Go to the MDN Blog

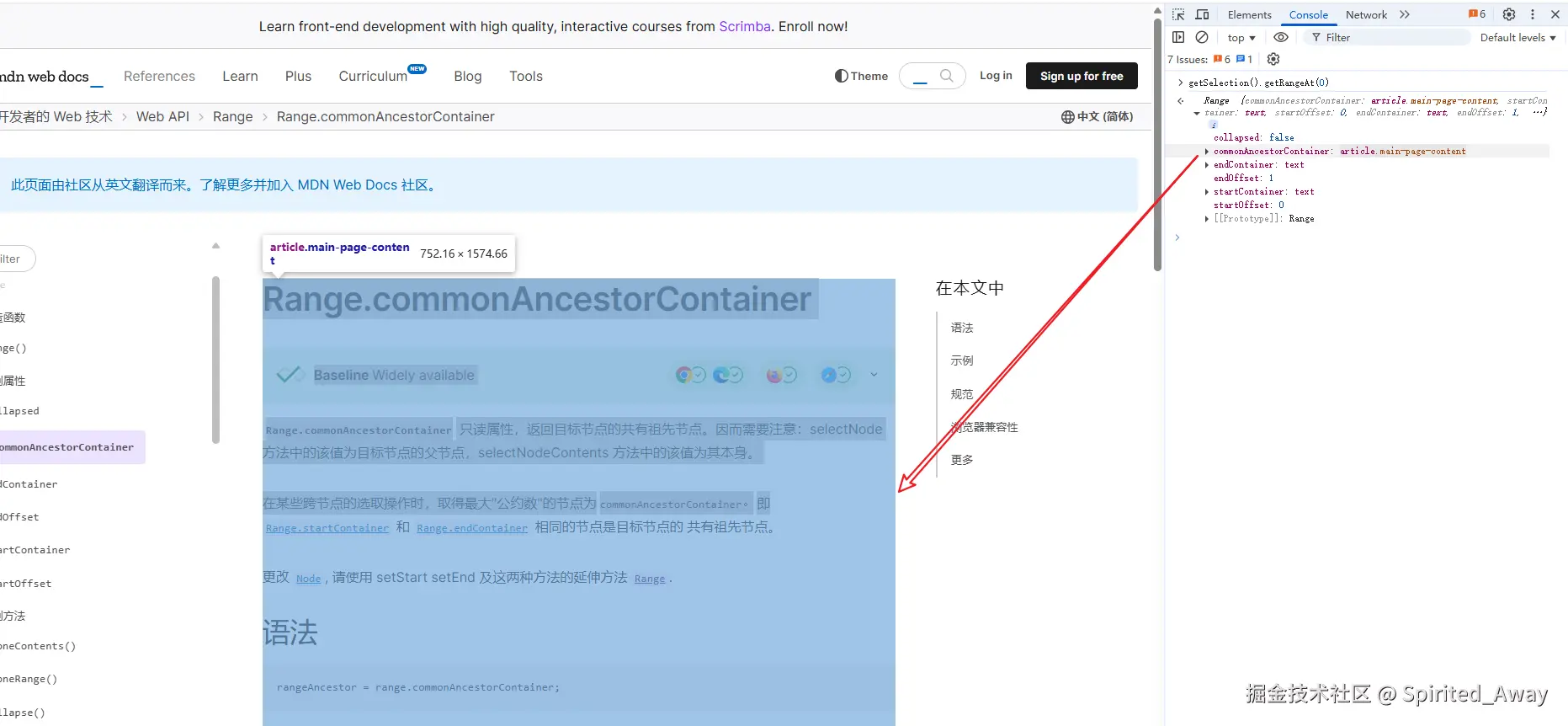[x=468, y=76]
